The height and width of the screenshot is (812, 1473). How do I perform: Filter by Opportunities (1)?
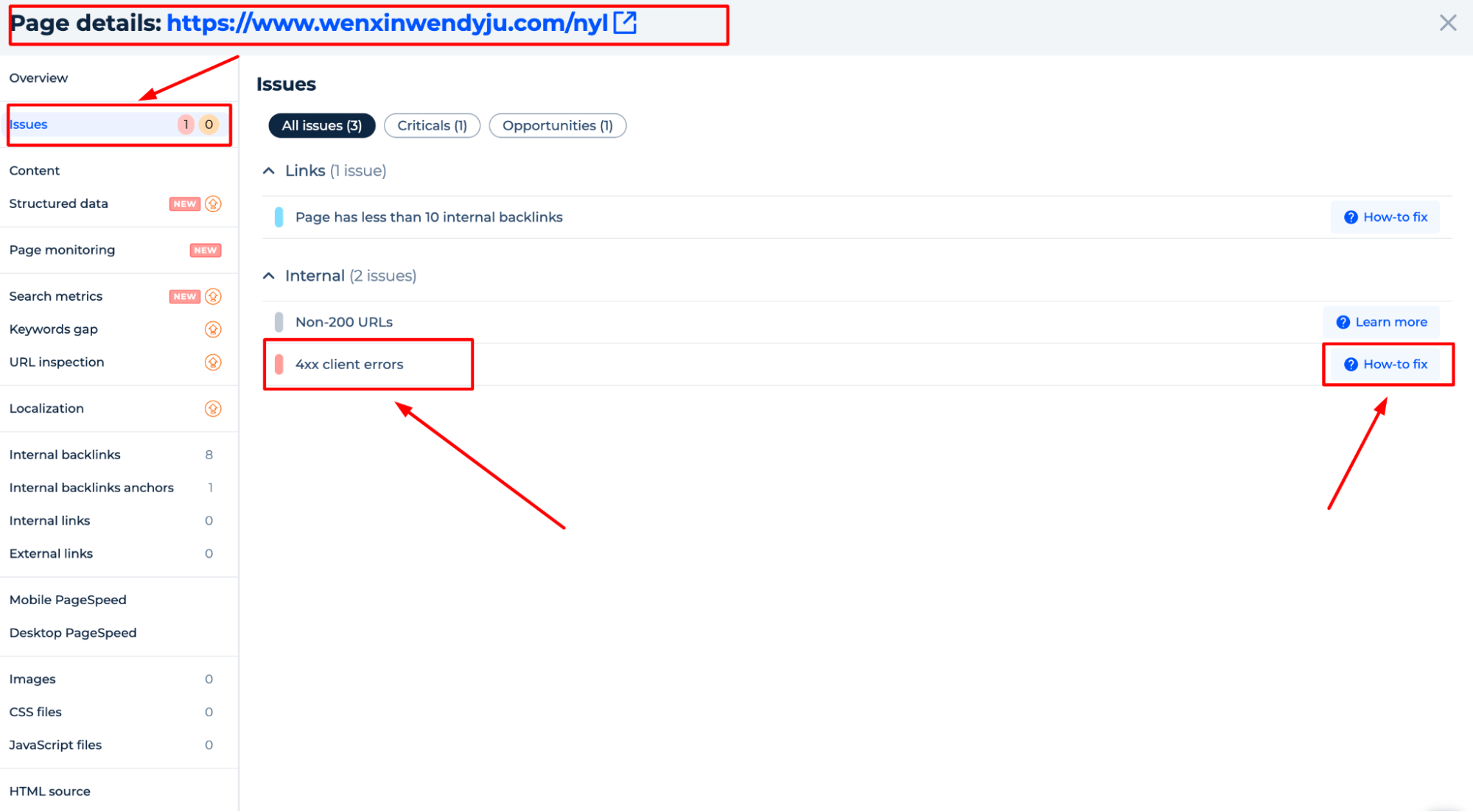point(558,126)
